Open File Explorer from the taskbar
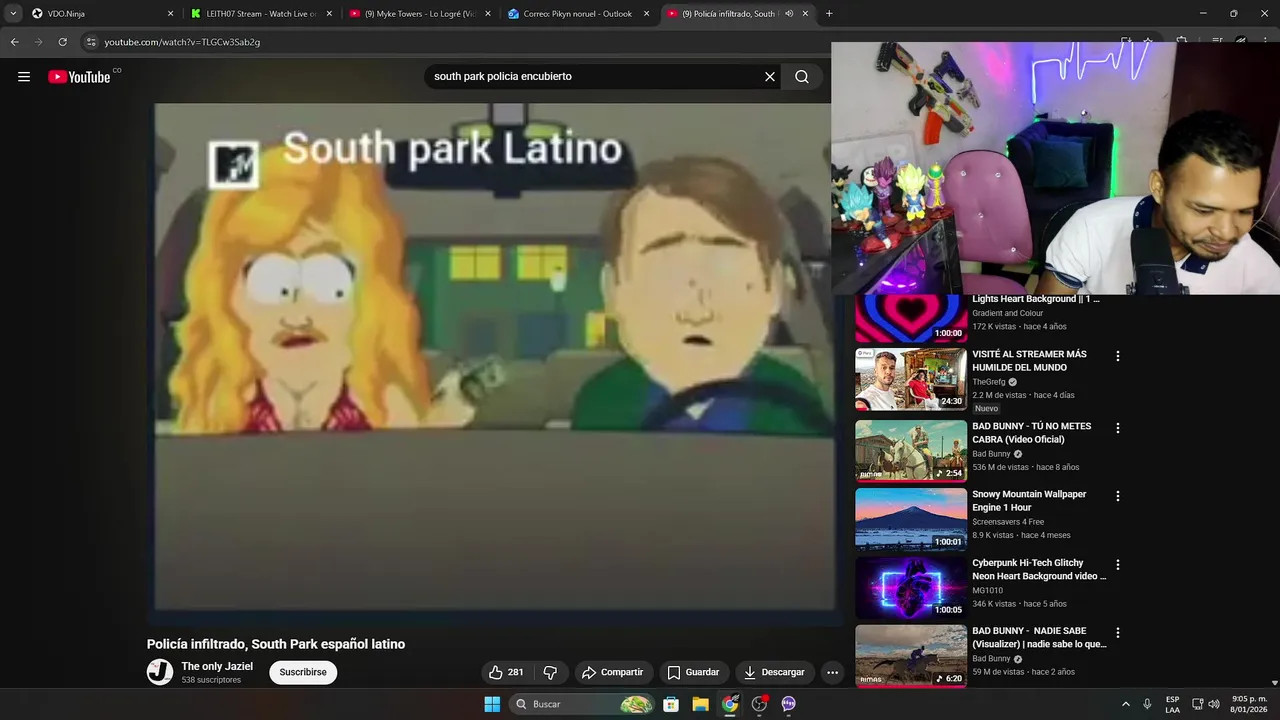1280x720 pixels. click(x=700, y=704)
